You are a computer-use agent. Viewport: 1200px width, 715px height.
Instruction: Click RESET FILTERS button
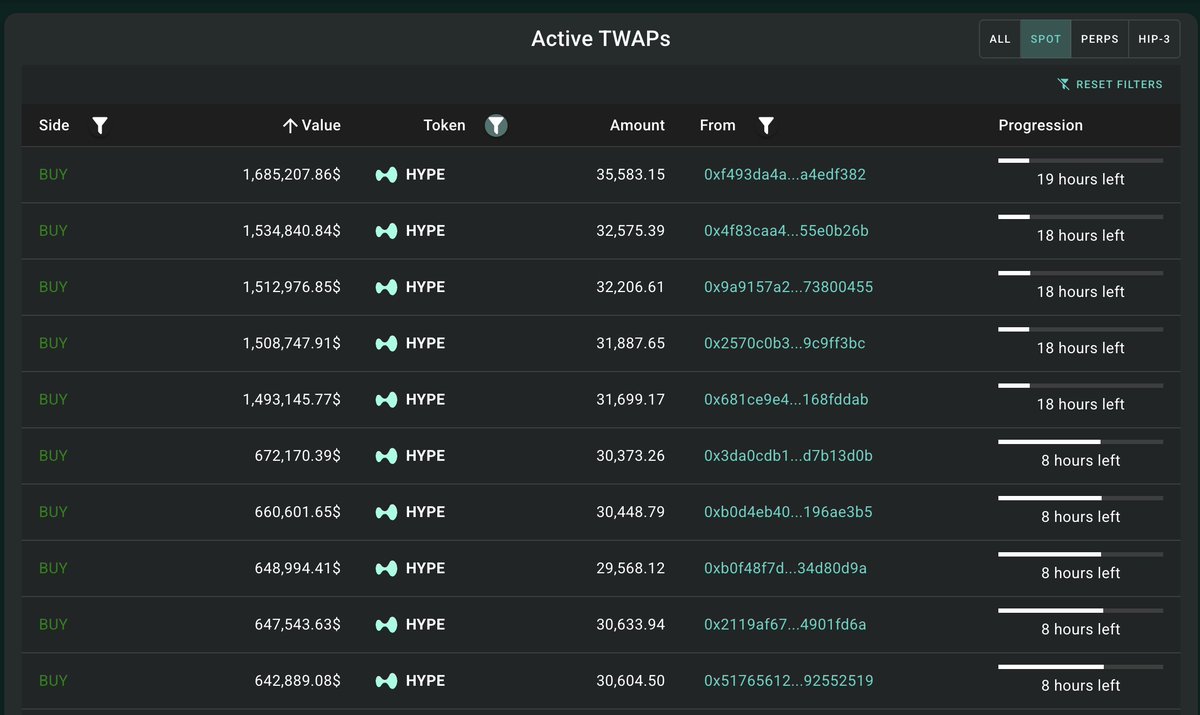[x=1110, y=85]
